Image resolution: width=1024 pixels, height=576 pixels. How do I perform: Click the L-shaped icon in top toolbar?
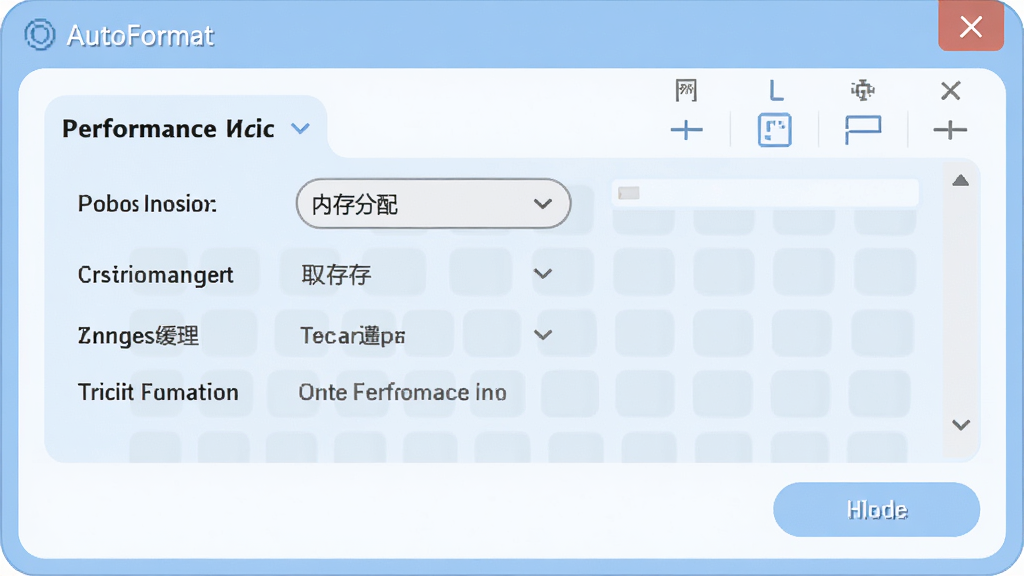click(x=776, y=90)
